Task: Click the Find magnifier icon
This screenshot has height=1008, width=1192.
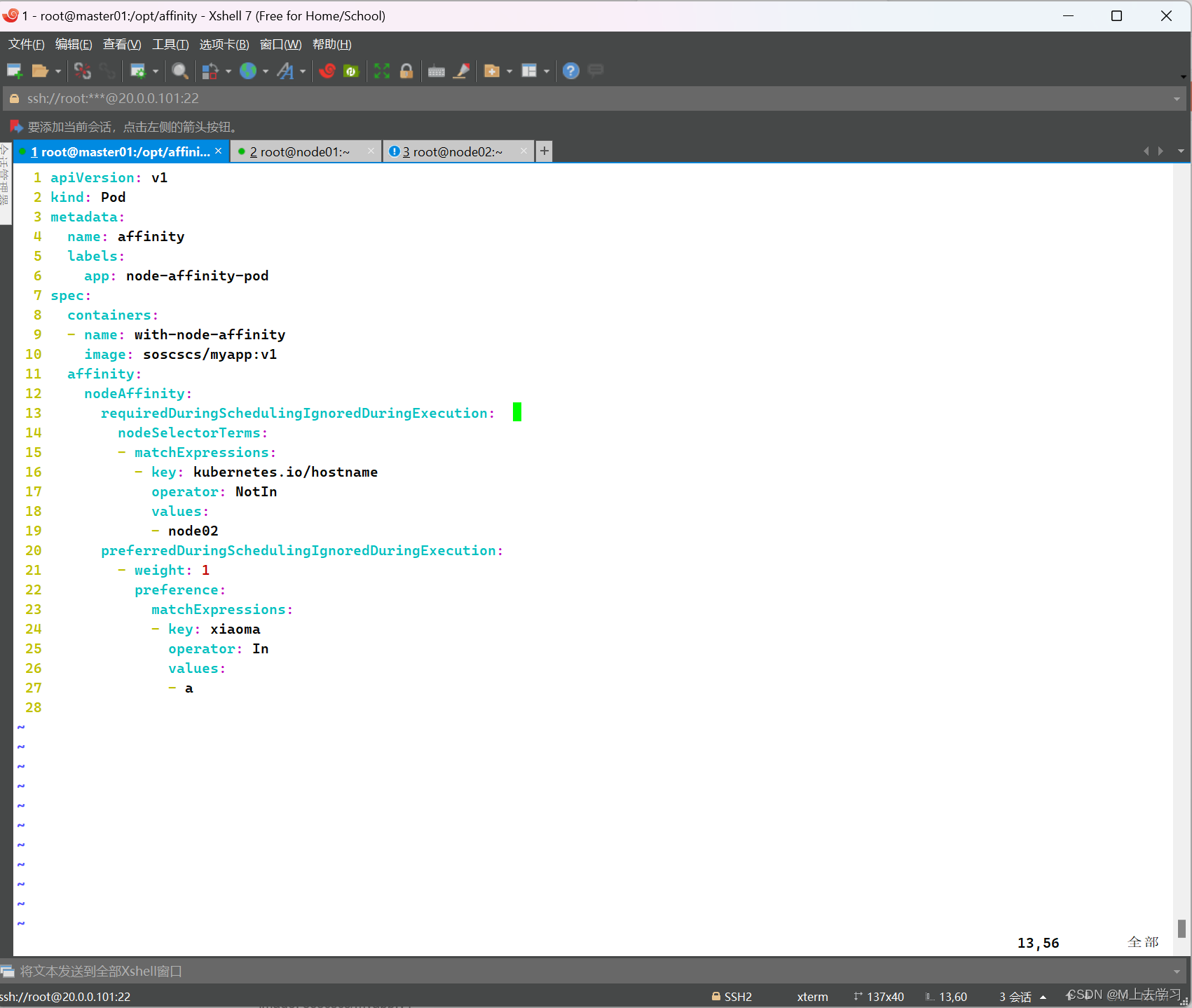Action: (180, 71)
